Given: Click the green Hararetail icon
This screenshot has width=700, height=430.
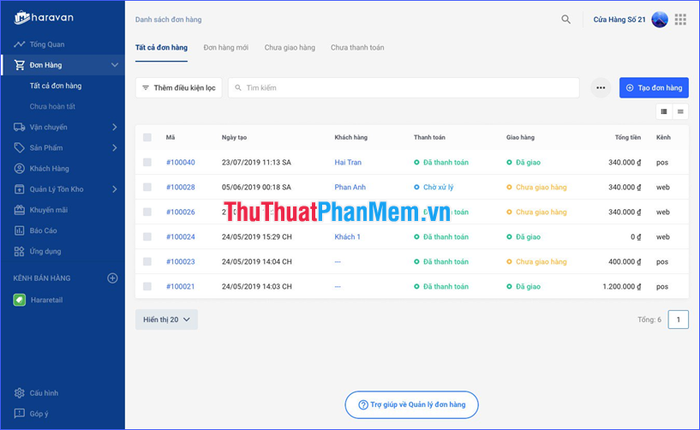Looking at the screenshot, I should [19, 300].
